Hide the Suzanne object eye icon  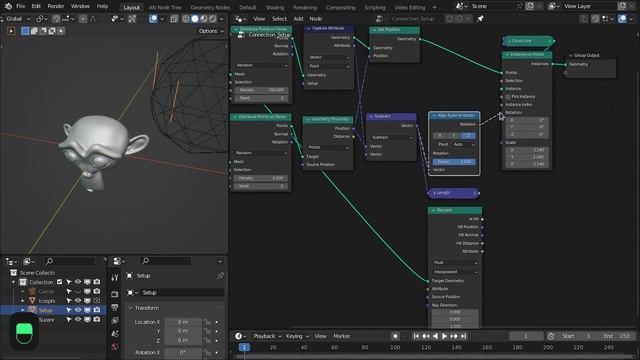78,320
